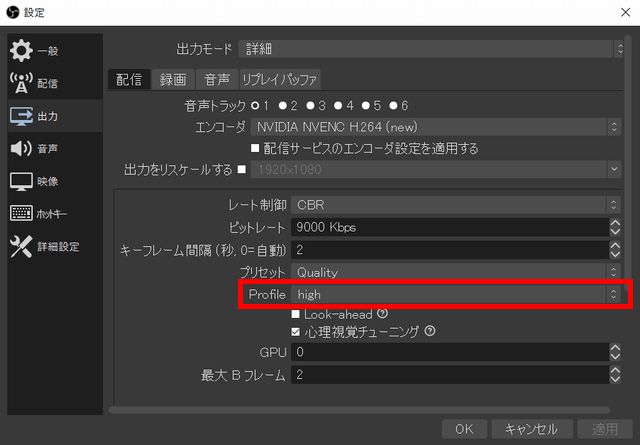Open the 映像 display monitor icon

point(21,181)
